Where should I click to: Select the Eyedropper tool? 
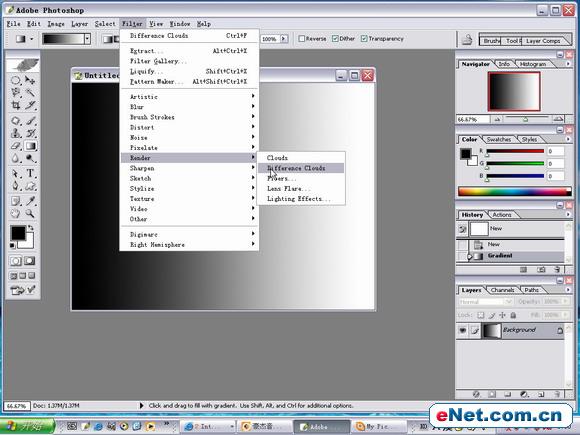(x=30, y=201)
